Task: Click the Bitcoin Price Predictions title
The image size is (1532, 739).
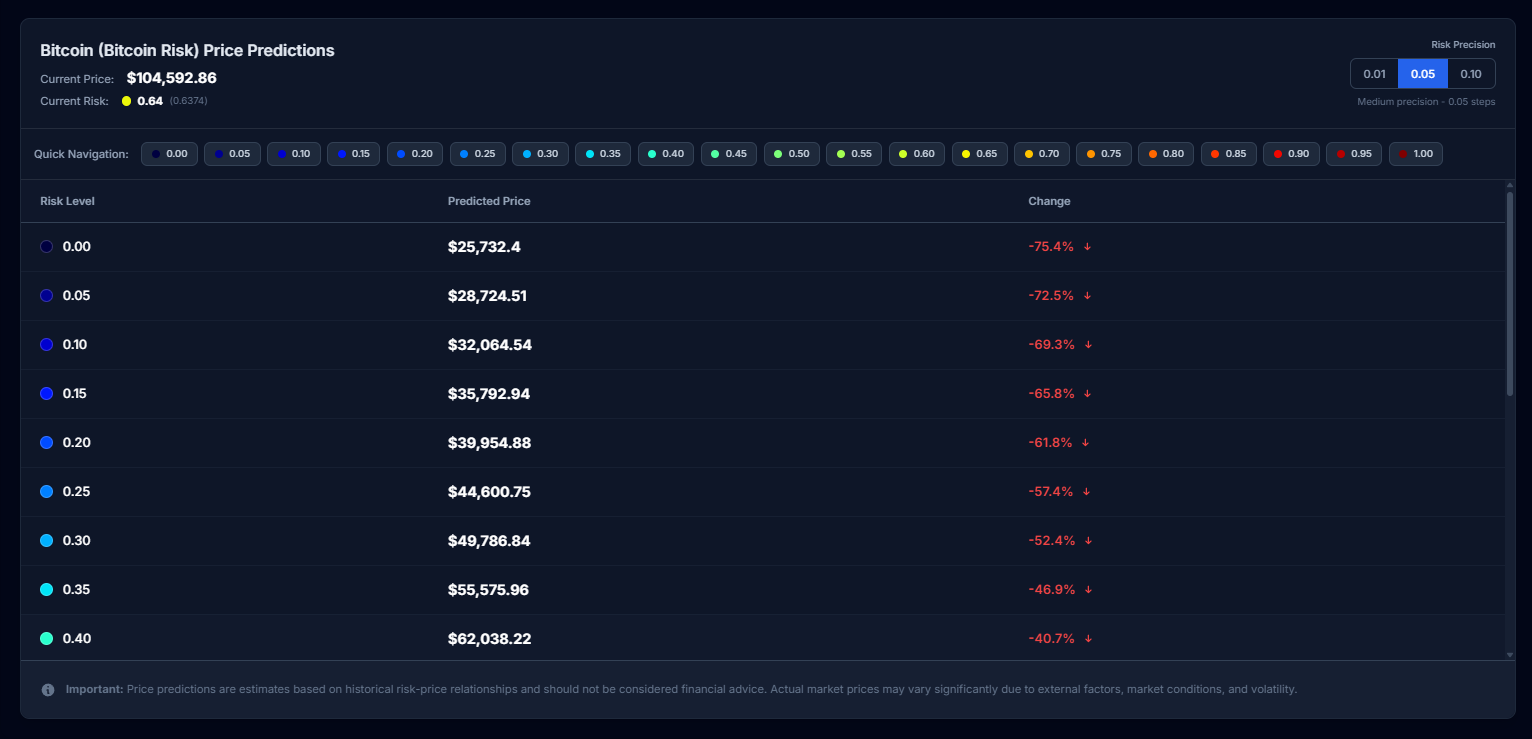Action: pyautogui.click(x=187, y=50)
